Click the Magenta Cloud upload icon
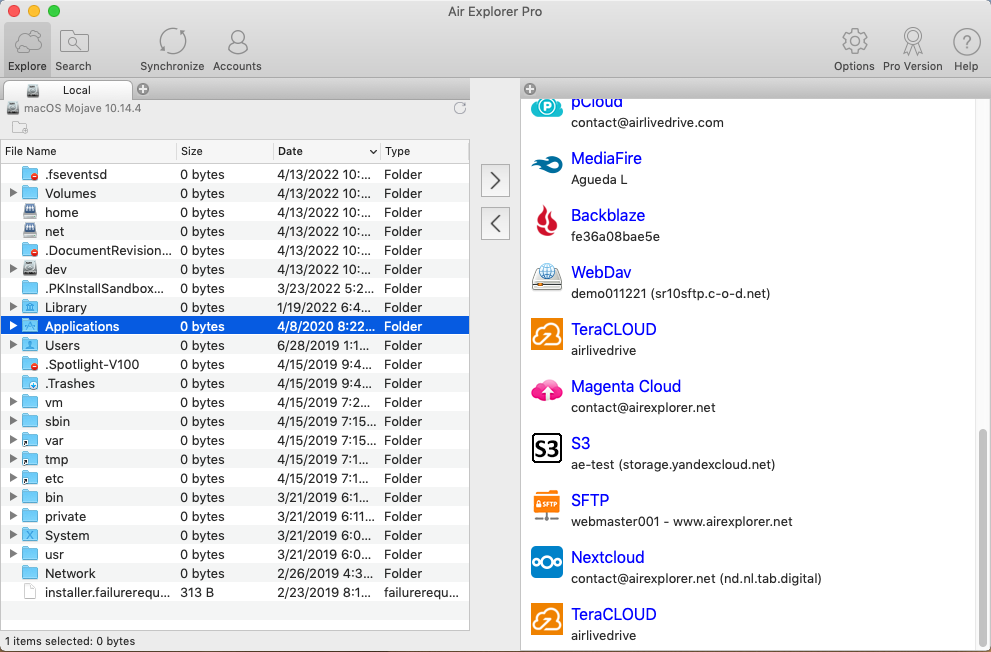991x652 pixels. click(547, 391)
